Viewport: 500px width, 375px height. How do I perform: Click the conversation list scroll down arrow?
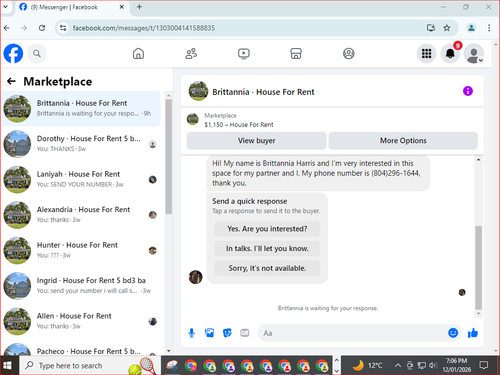[169, 351]
